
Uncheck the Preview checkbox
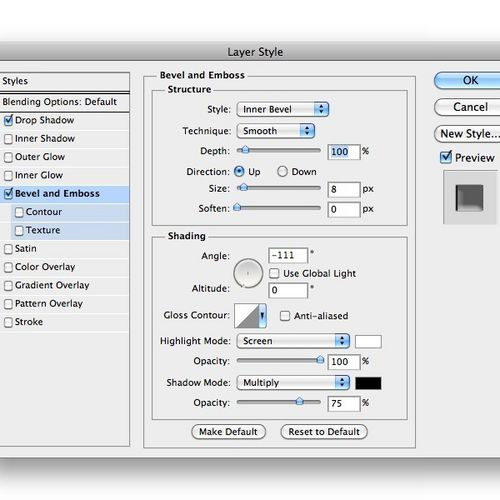pos(446,157)
